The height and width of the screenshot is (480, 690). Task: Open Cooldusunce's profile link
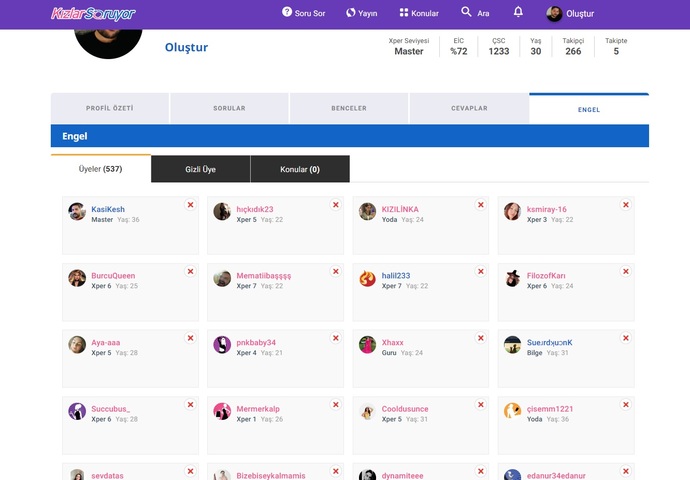tap(405, 409)
